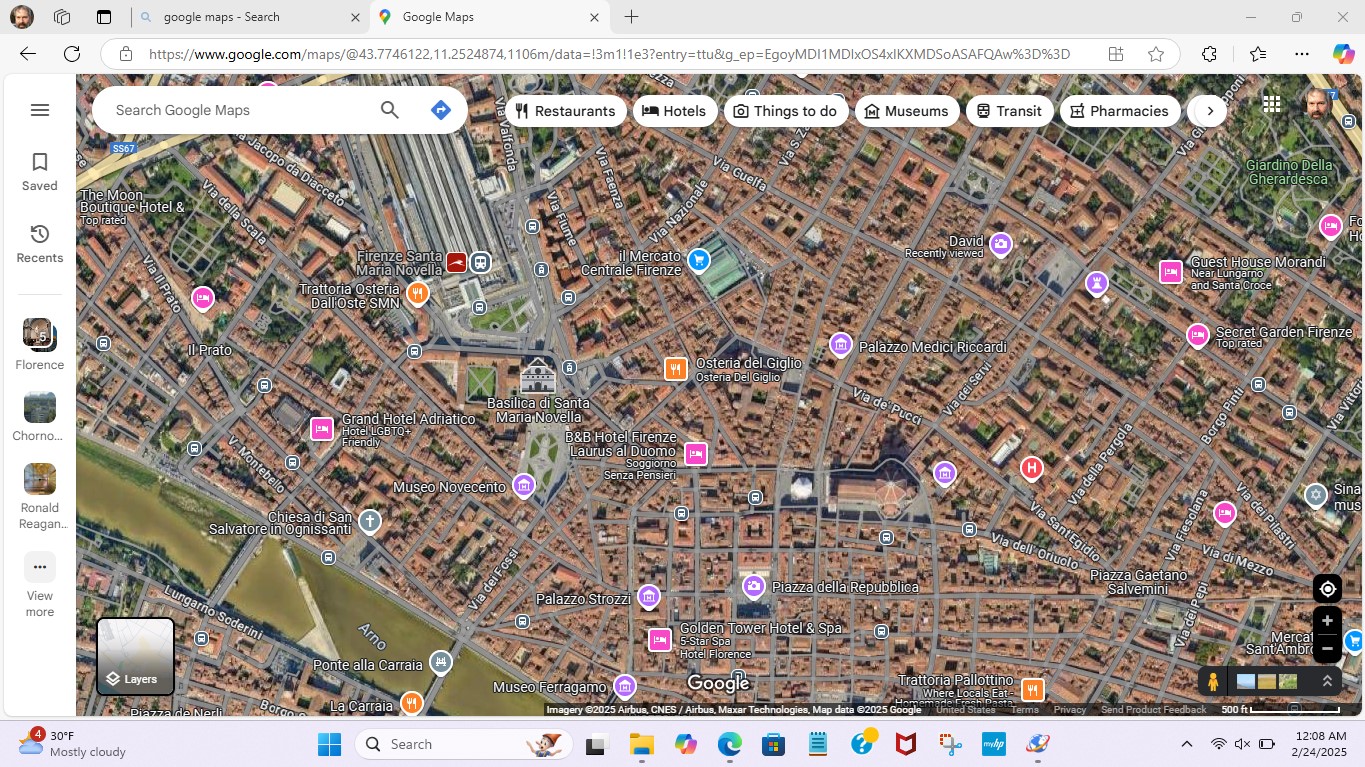The height and width of the screenshot is (767, 1365).
Task: Filter map by Things to do
Action: pos(786,111)
